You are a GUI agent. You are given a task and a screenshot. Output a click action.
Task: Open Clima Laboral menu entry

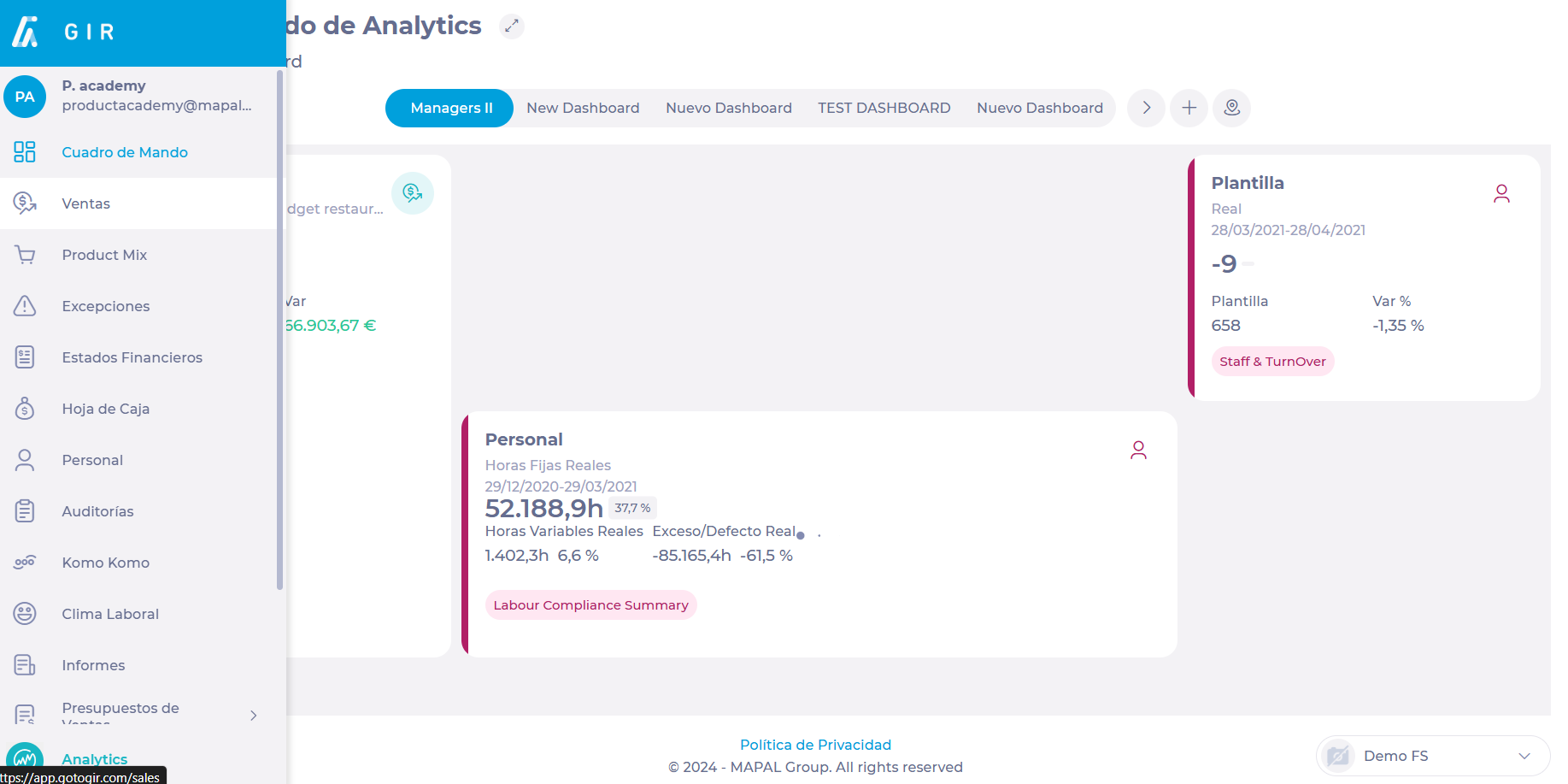coord(138,614)
